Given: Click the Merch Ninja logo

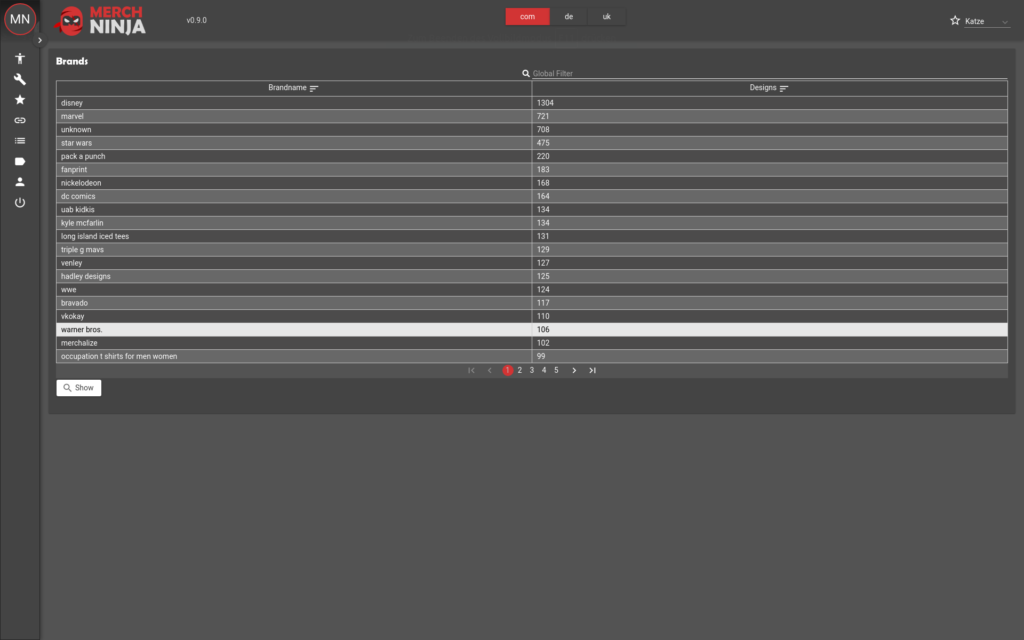Looking at the screenshot, I should [x=100, y=21].
